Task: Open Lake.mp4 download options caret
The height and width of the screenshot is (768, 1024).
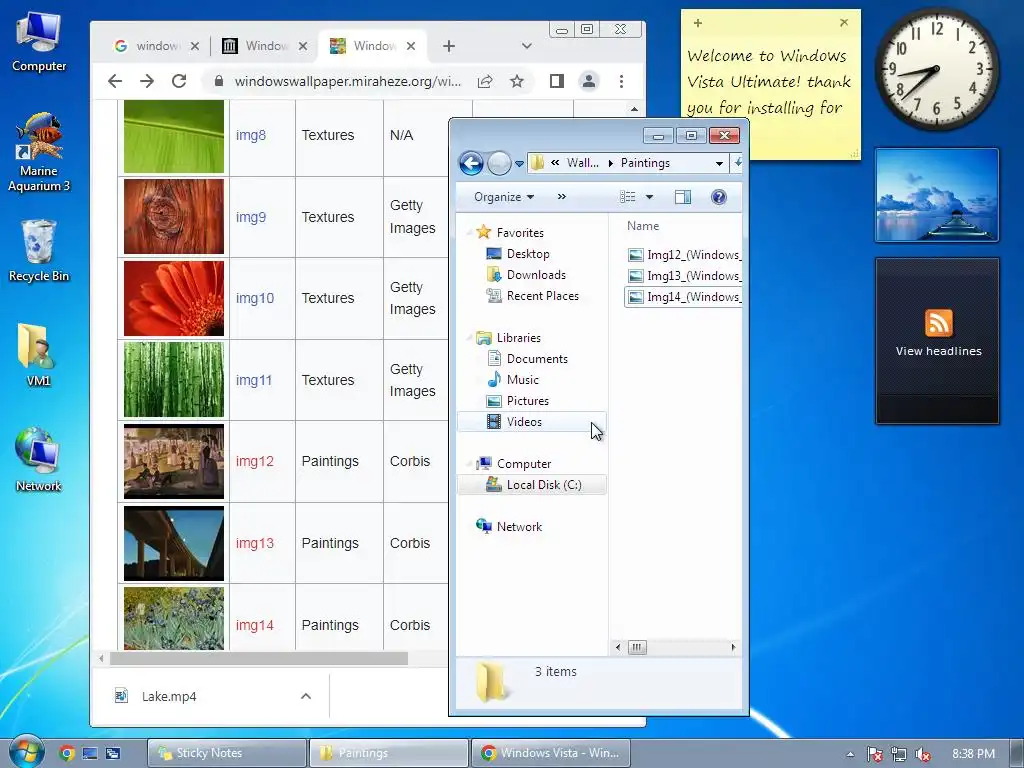Action: [x=306, y=696]
